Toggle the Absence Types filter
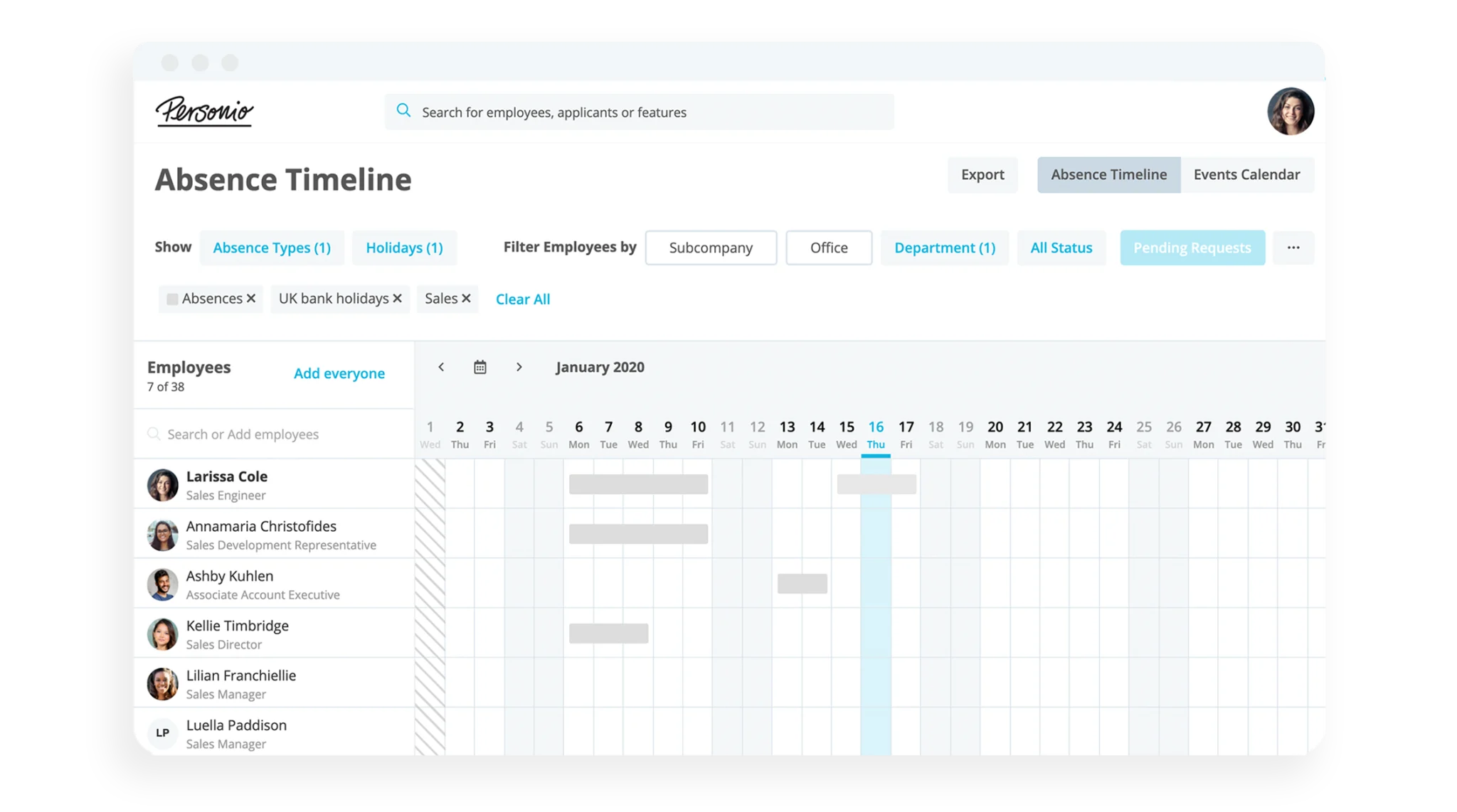The width and height of the screenshot is (1457, 812). coord(271,247)
